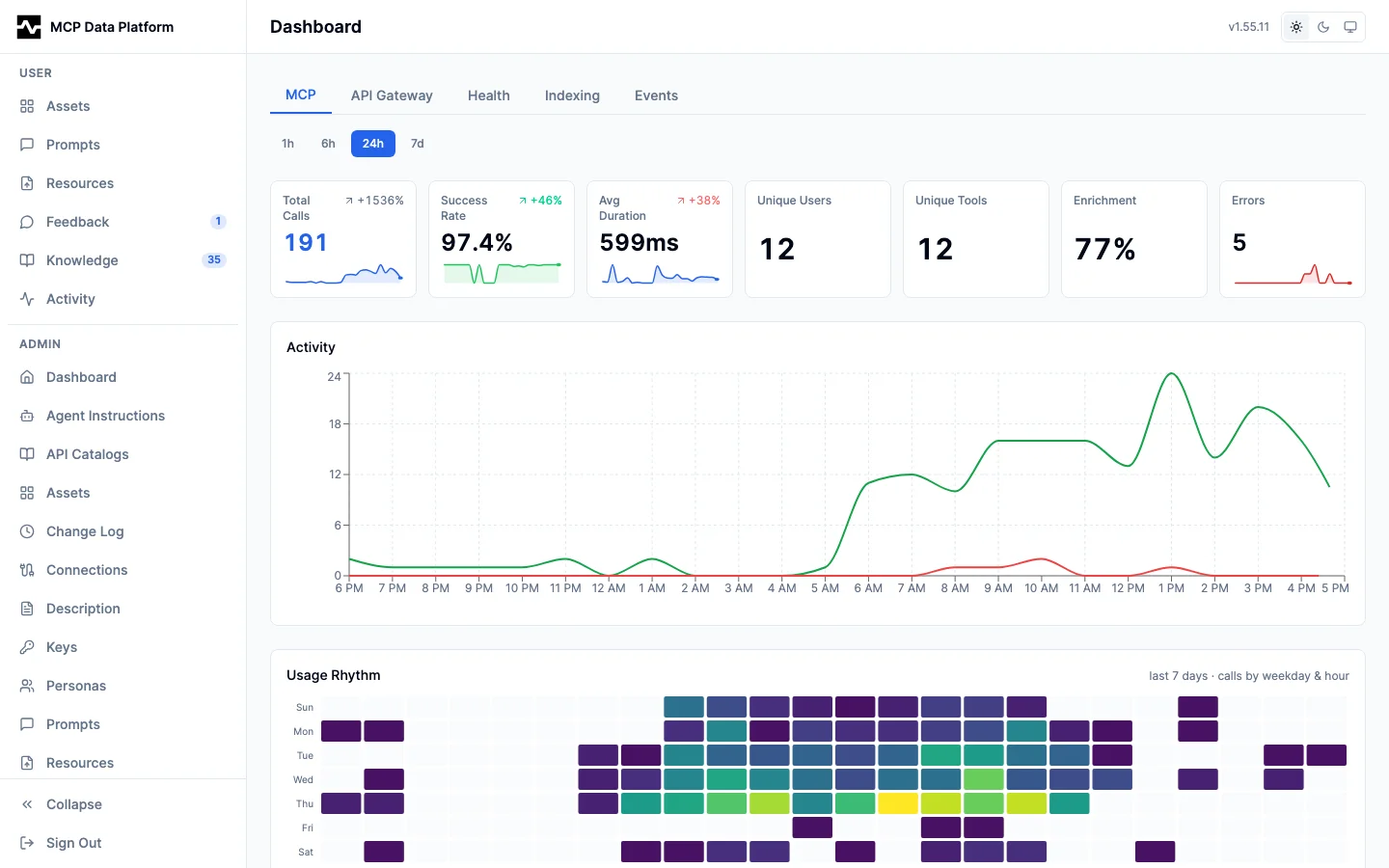This screenshot has width=1389, height=868.
Task: Click the Activity pulse icon in sidebar
Action: pos(27,299)
